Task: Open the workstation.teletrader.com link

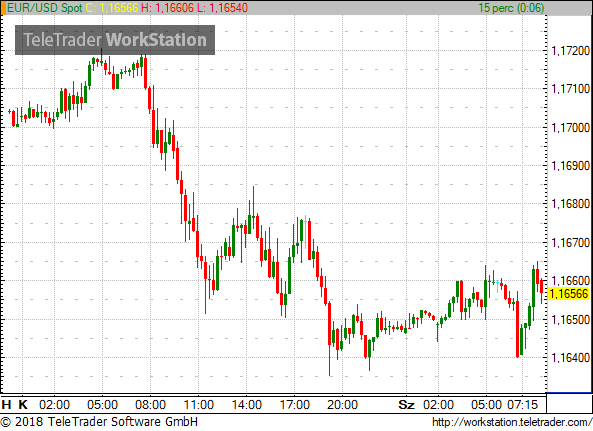Action: pyautogui.click(x=512, y=422)
